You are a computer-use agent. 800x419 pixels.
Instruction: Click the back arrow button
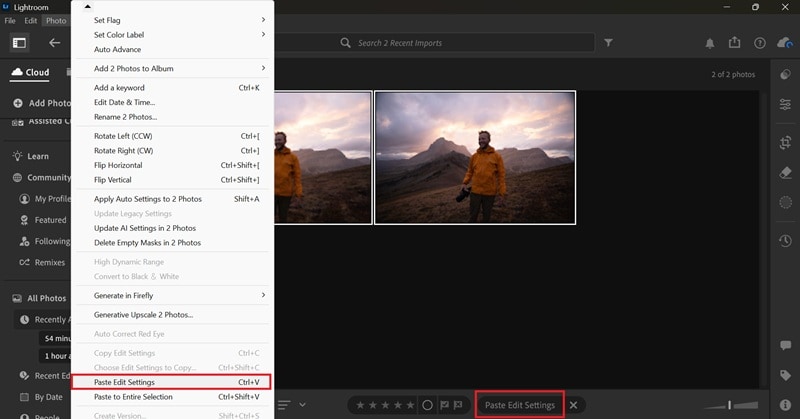tap(54, 43)
